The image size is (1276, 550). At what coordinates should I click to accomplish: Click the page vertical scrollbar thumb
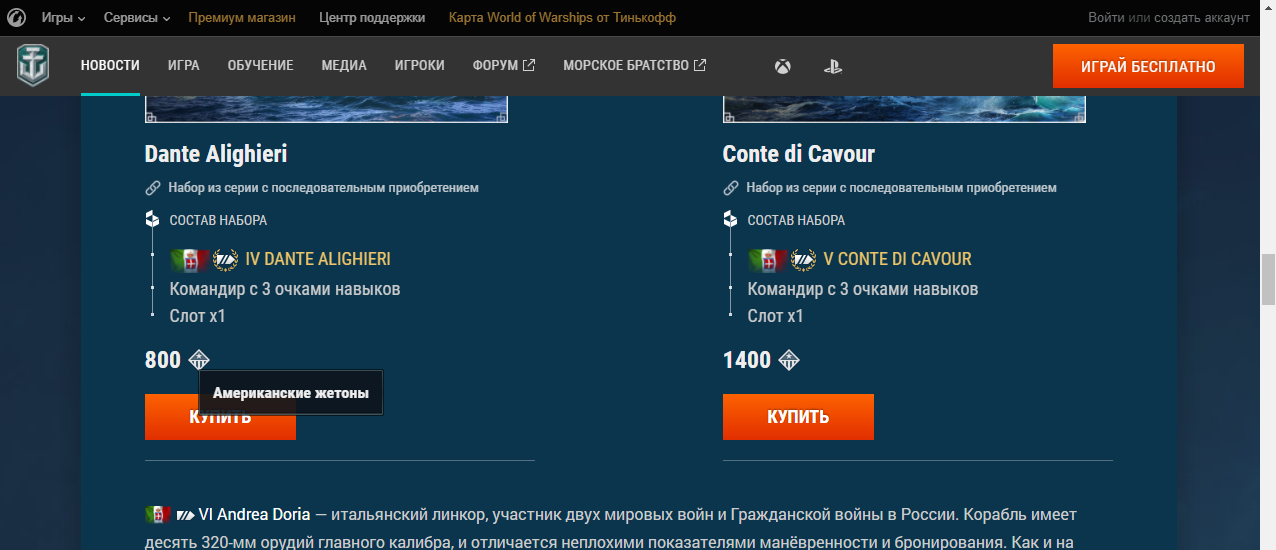pyautogui.click(x=1268, y=280)
